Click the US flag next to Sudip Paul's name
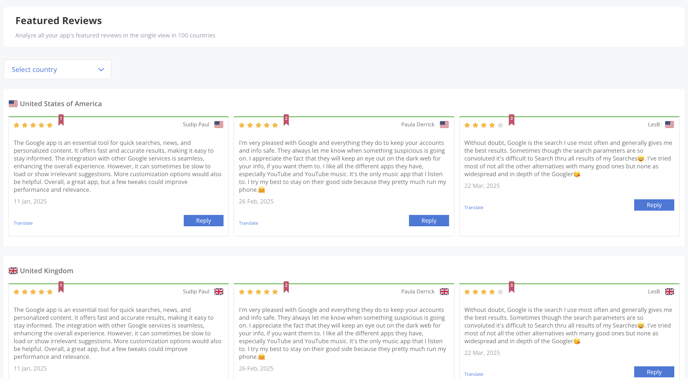 pyautogui.click(x=219, y=125)
